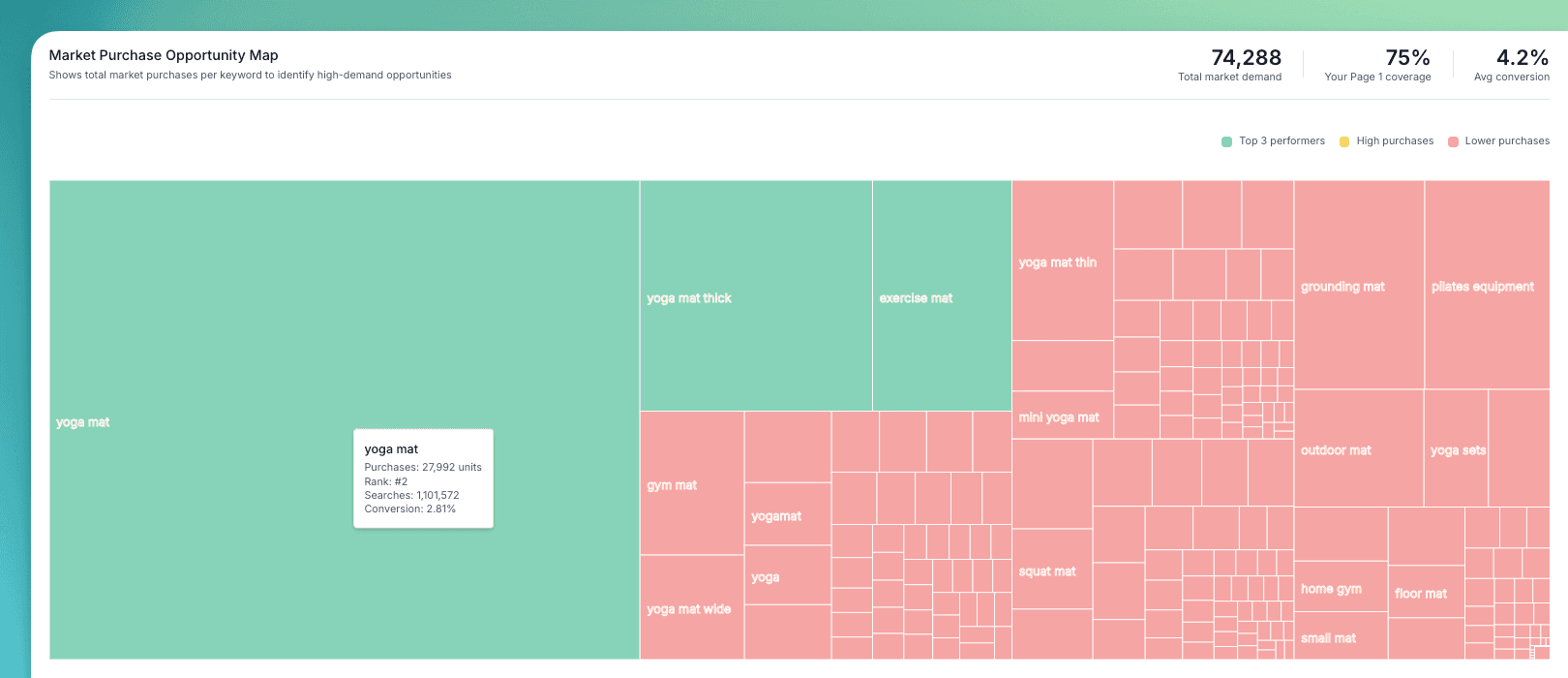This screenshot has height=678, width=1568.
Task: Toggle the Lower purchases legend label
Action: point(1507,141)
